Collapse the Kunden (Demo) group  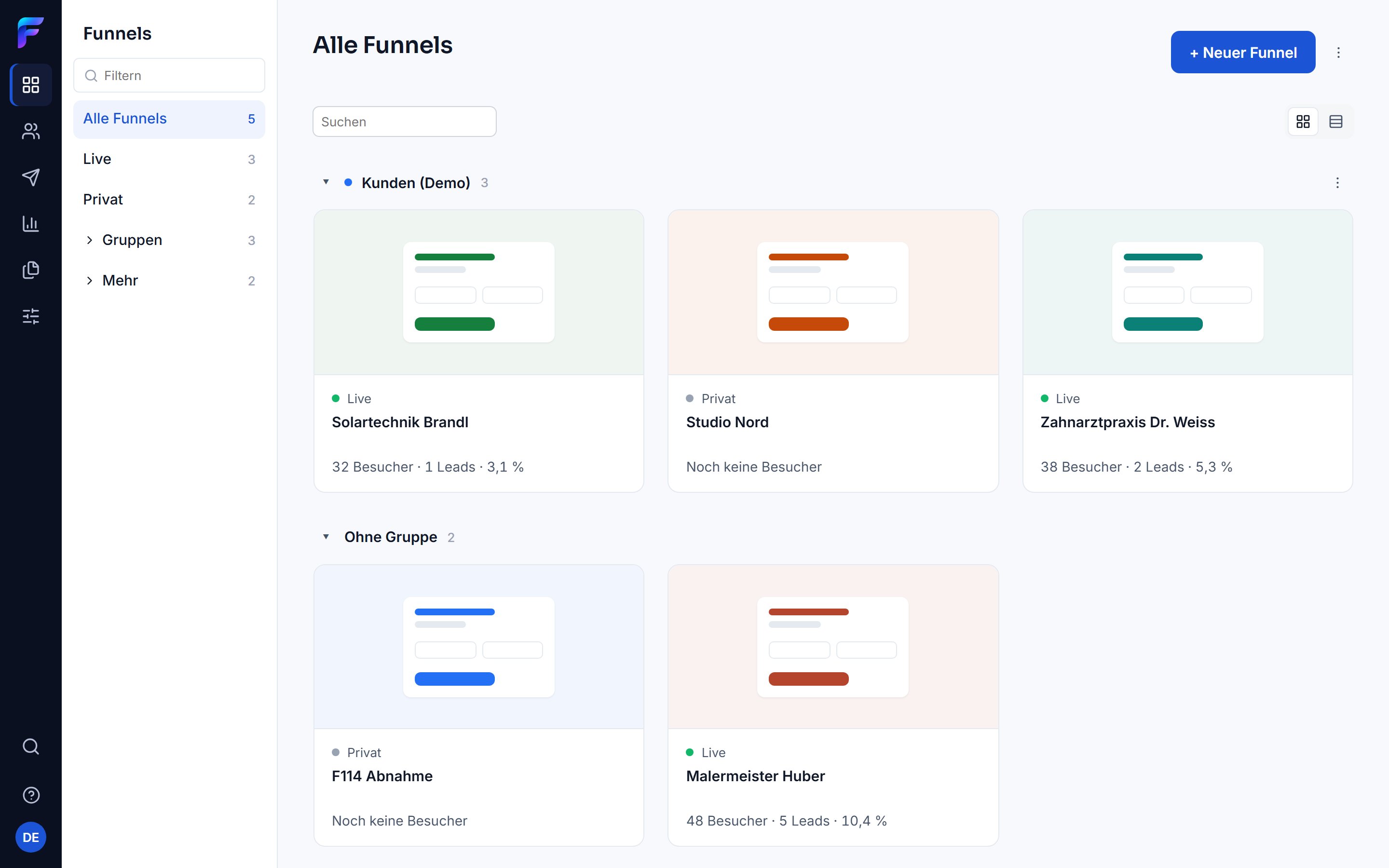pyautogui.click(x=326, y=182)
